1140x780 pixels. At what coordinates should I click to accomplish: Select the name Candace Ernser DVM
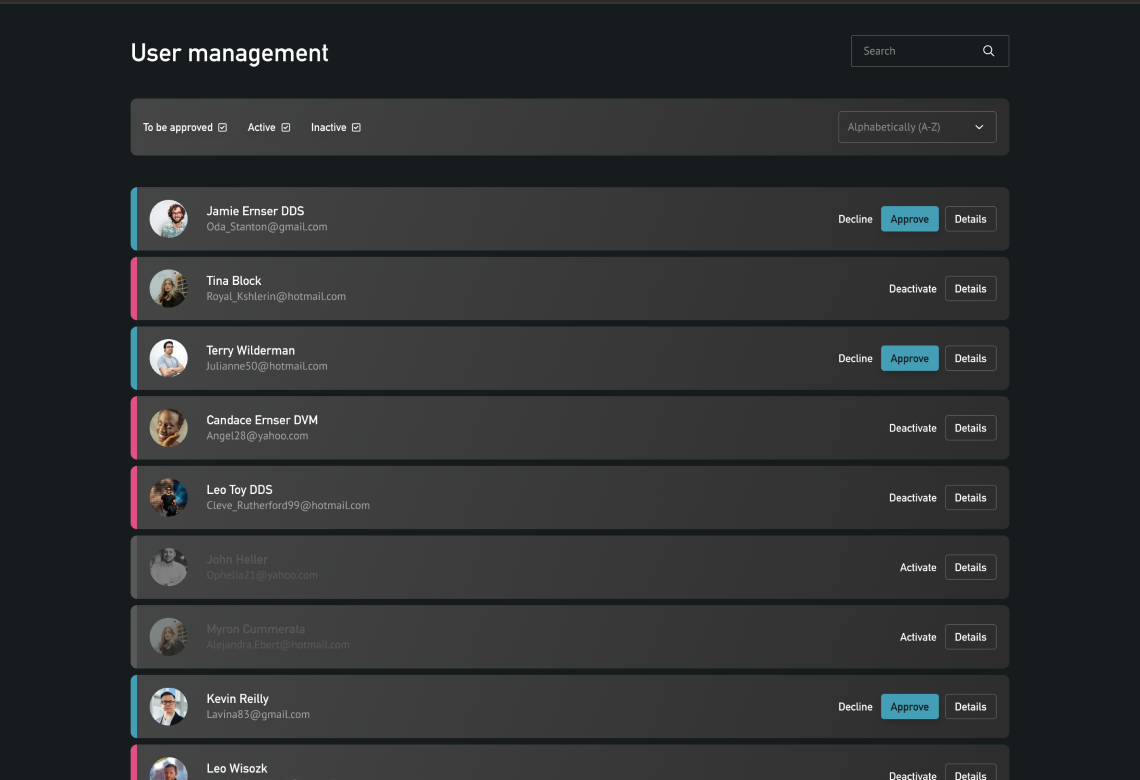[262, 420]
